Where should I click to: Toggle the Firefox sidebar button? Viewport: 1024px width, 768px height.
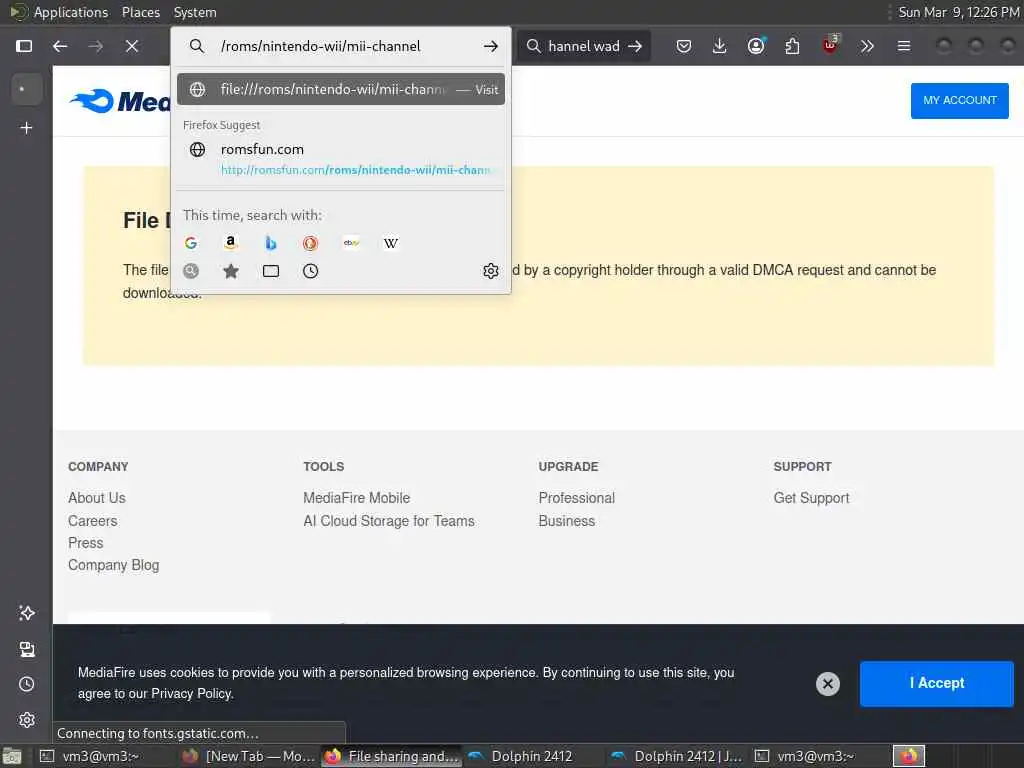click(24, 46)
